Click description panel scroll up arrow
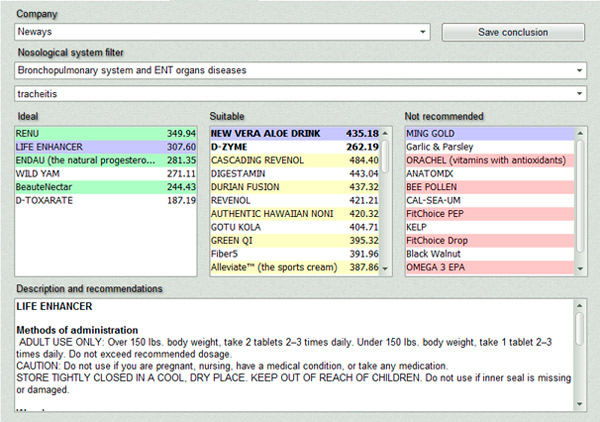The width and height of the screenshot is (600, 422). pyautogui.click(x=580, y=305)
